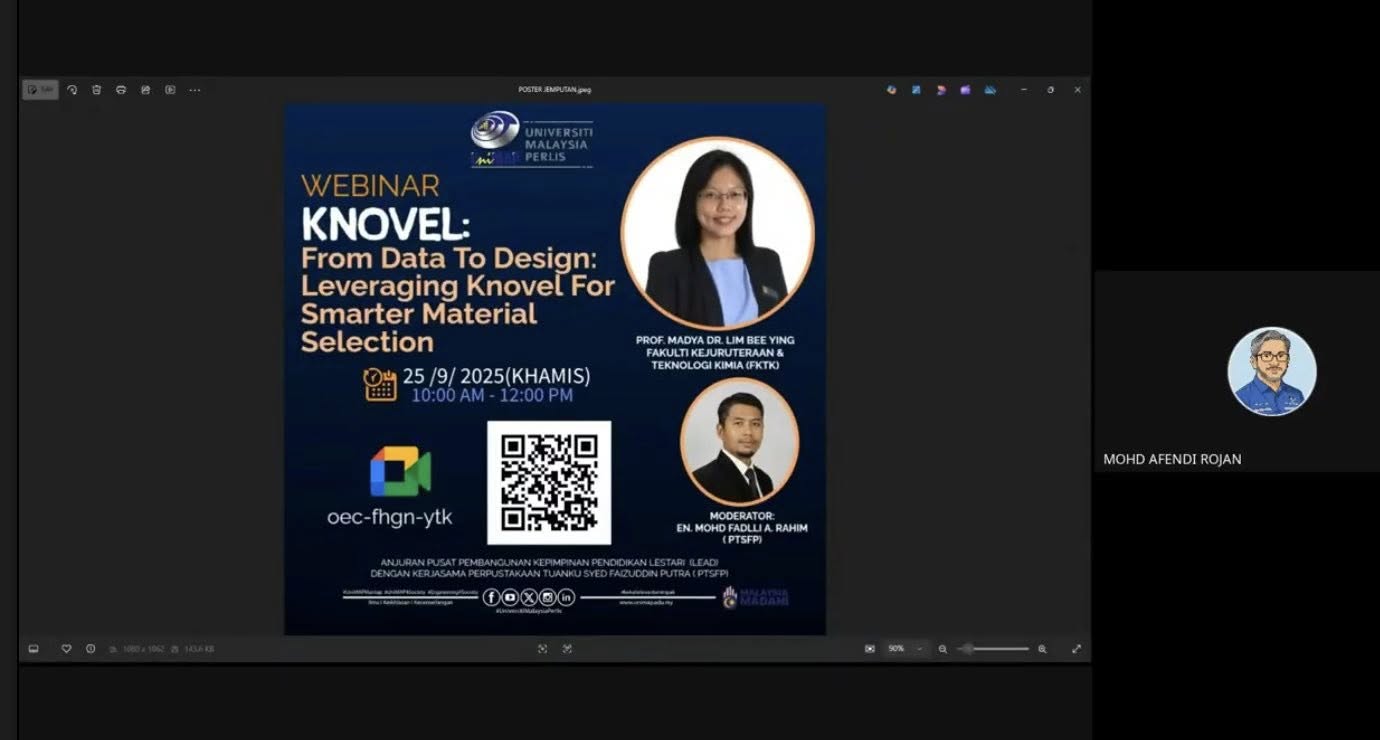Expand the 90% zoom dropdown
Viewport: 1380px width, 740px height.
(x=919, y=649)
